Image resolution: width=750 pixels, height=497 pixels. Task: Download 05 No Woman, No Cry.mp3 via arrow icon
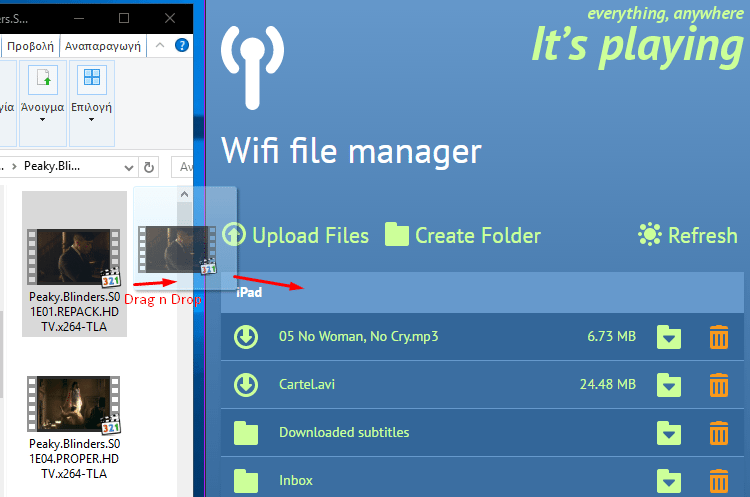click(246, 337)
